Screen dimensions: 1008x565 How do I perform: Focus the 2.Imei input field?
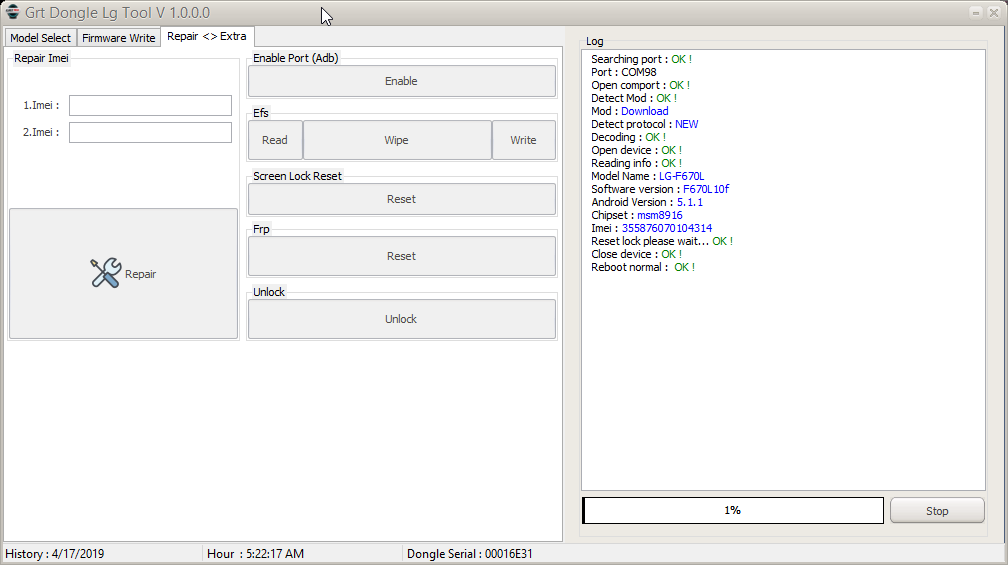(x=150, y=132)
